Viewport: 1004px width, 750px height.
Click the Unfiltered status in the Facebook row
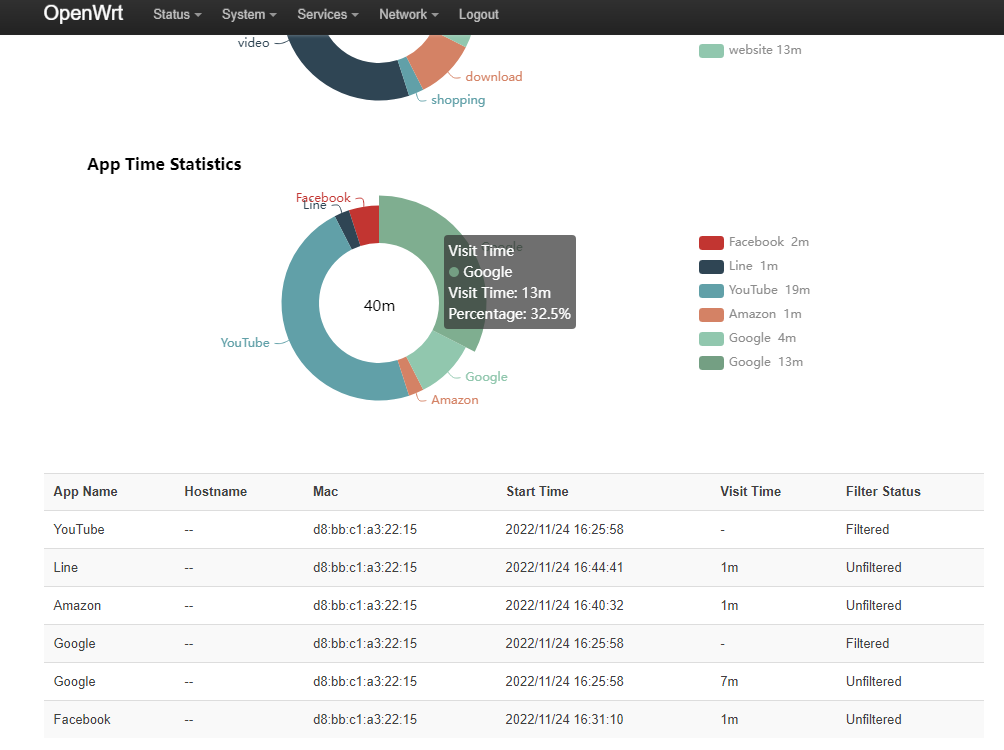click(x=873, y=719)
